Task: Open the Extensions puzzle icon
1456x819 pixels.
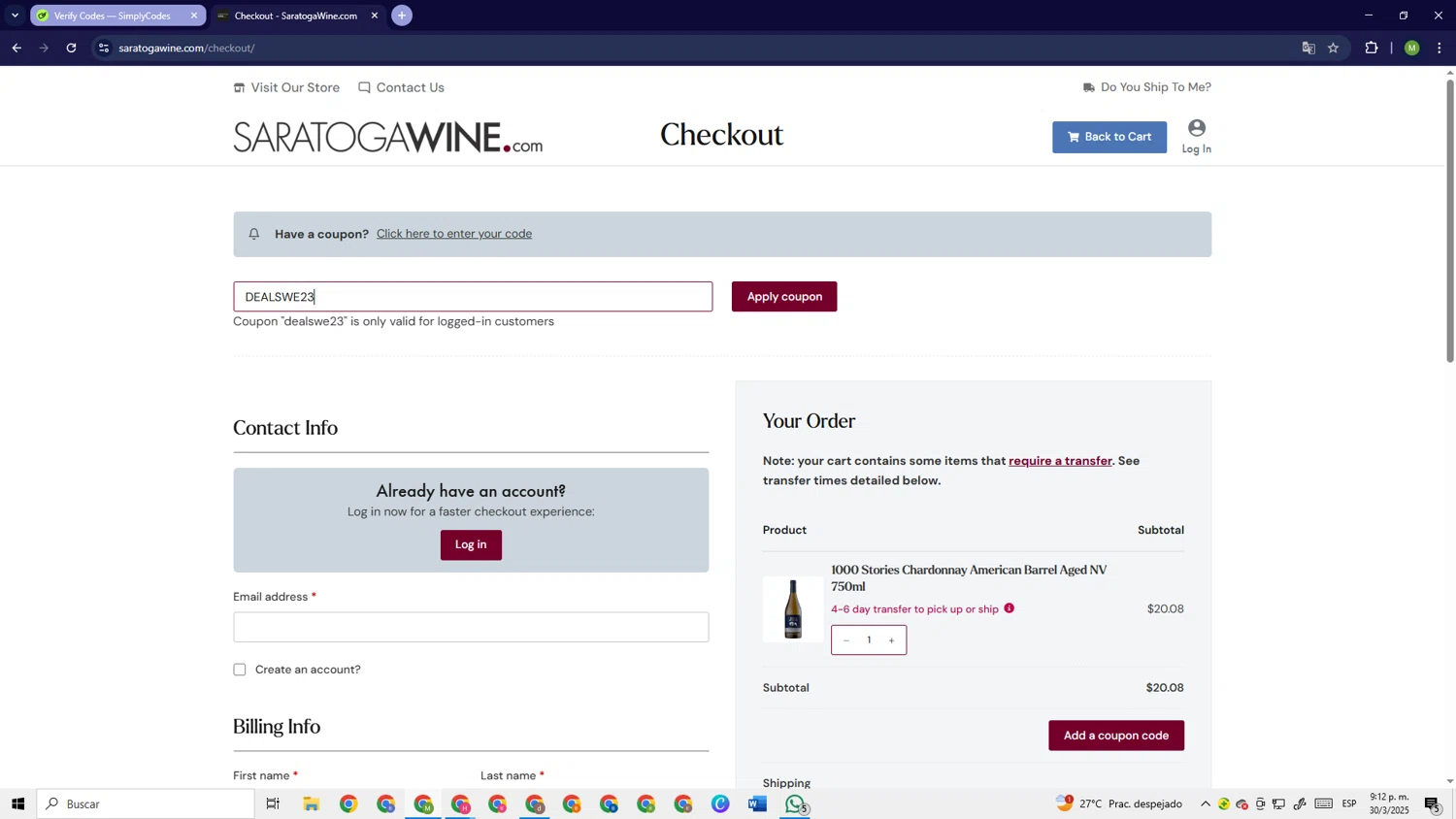Action: coord(1372,48)
